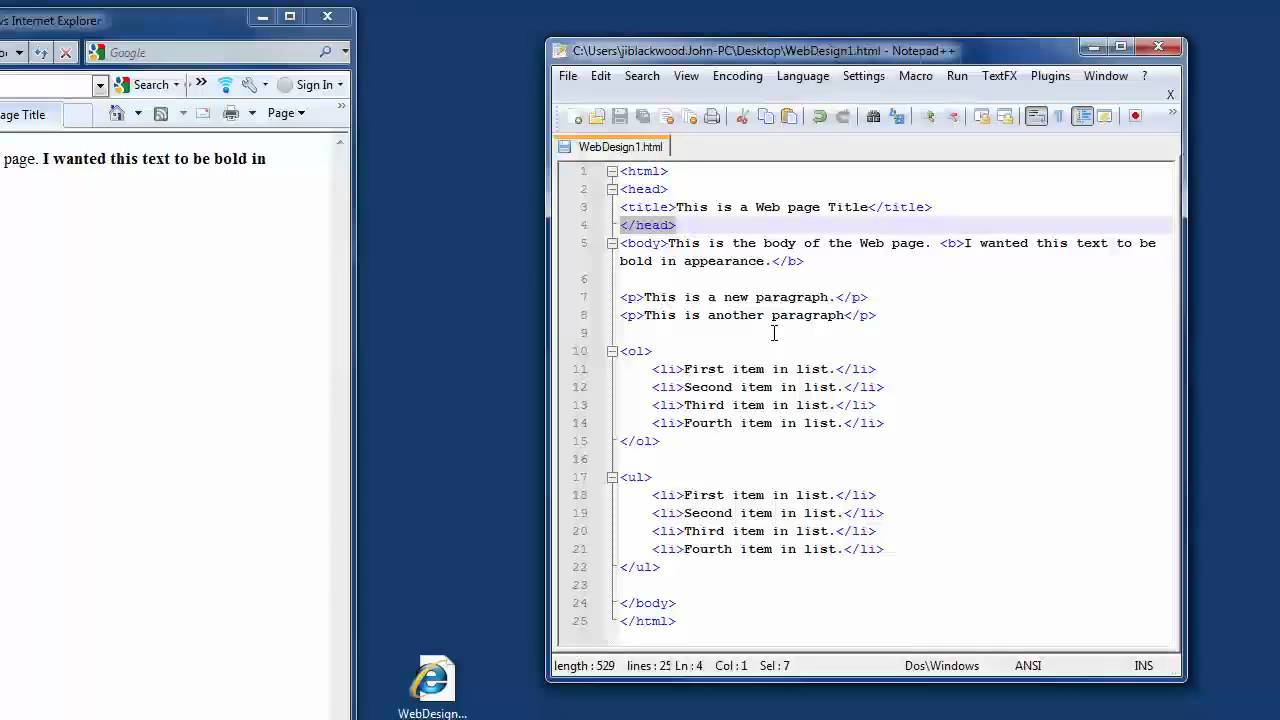Click the Zoom In icon in Notepad++
The width and height of the screenshot is (1280, 720).
click(x=929, y=116)
